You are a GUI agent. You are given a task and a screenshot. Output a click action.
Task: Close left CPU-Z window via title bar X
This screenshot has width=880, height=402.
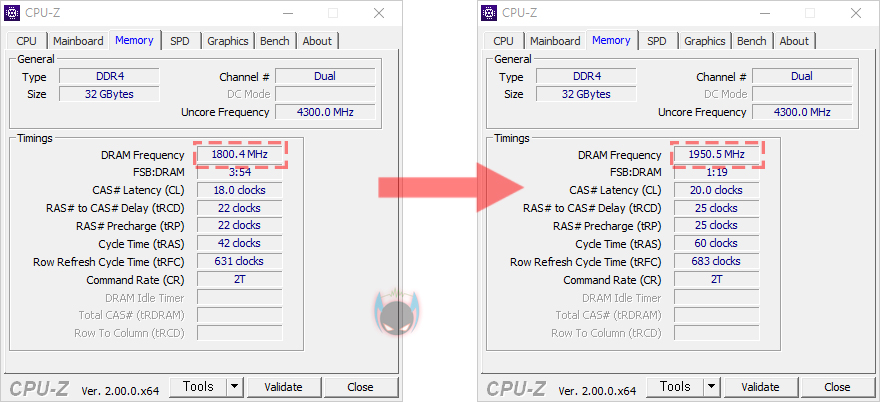click(379, 13)
